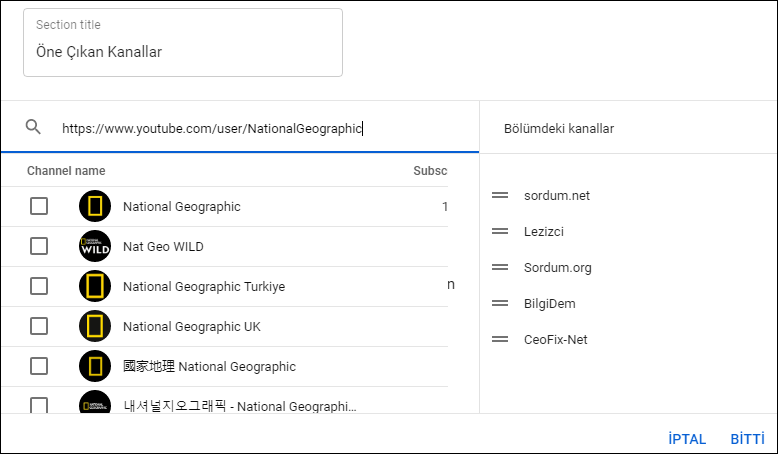Click the 國家地理 National Geographic avatar
The height and width of the screenshot is (454, 778).
point(95,366)
